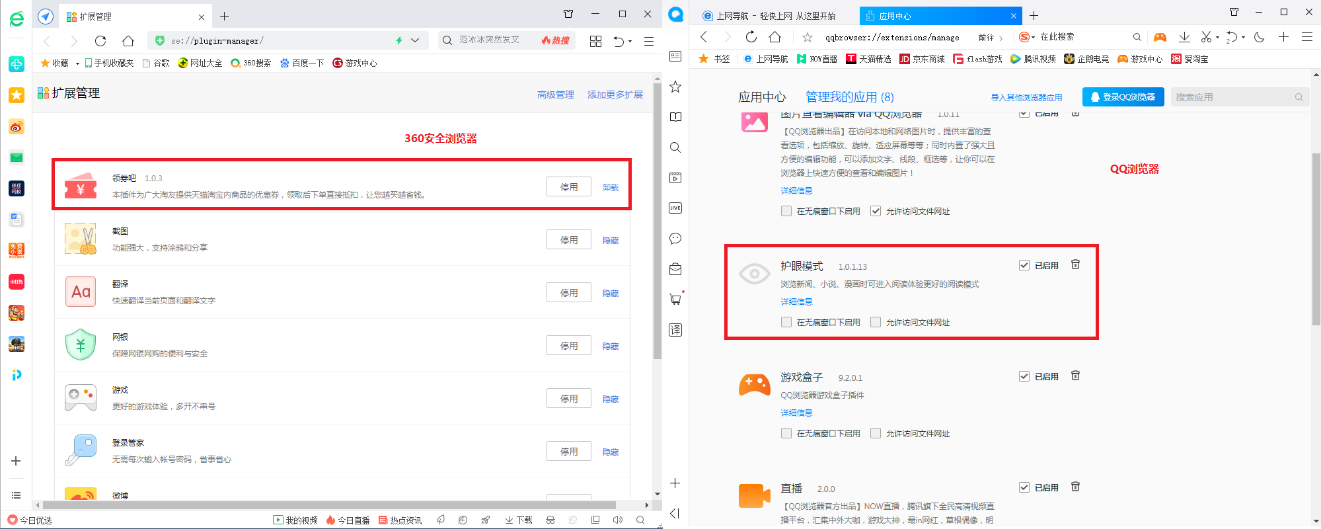Open the shopping cart icon in QQ sidebar
This screenshot has width=1321, height=529.
675,299
